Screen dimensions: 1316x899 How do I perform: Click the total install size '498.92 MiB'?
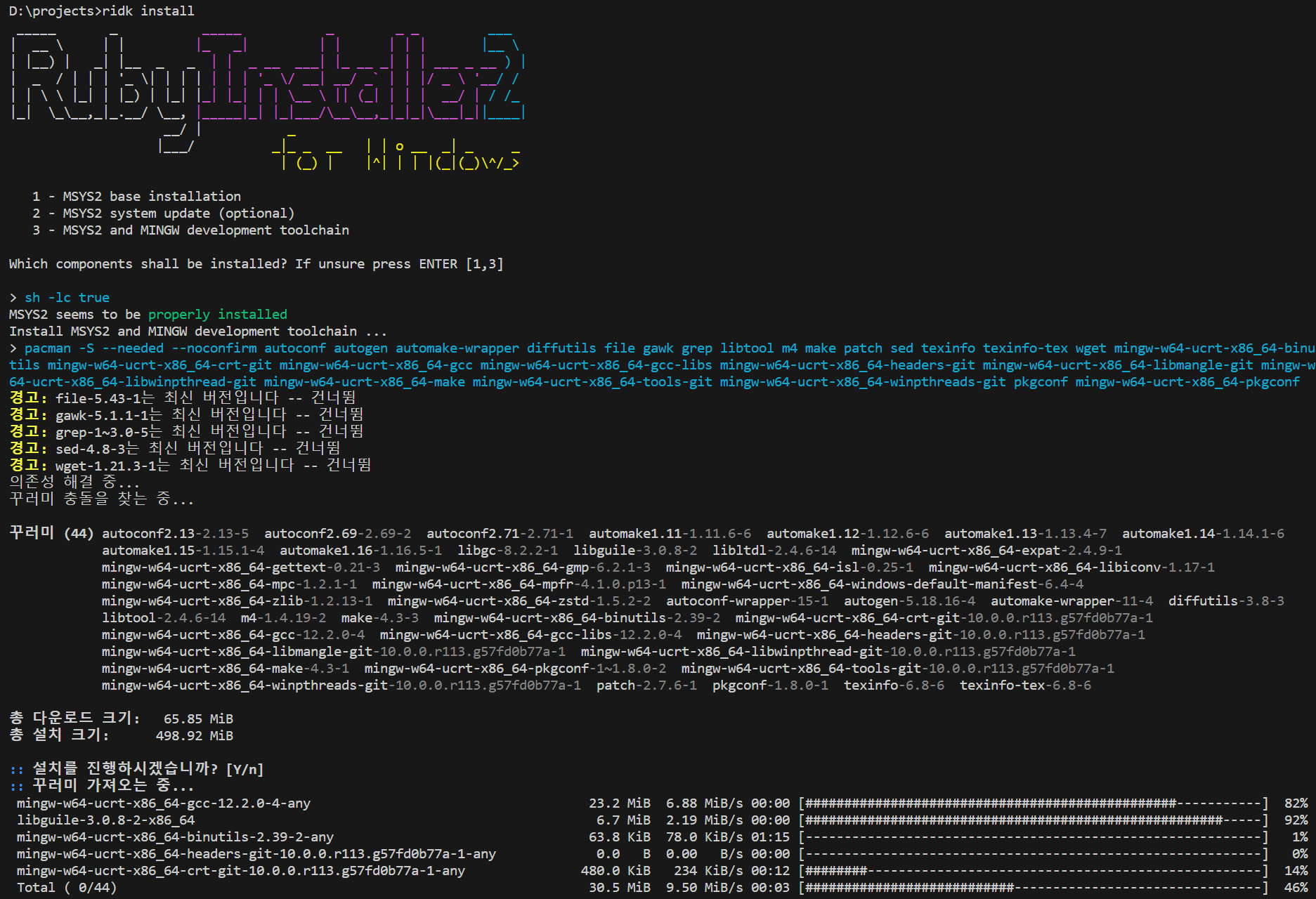(195, 735)
